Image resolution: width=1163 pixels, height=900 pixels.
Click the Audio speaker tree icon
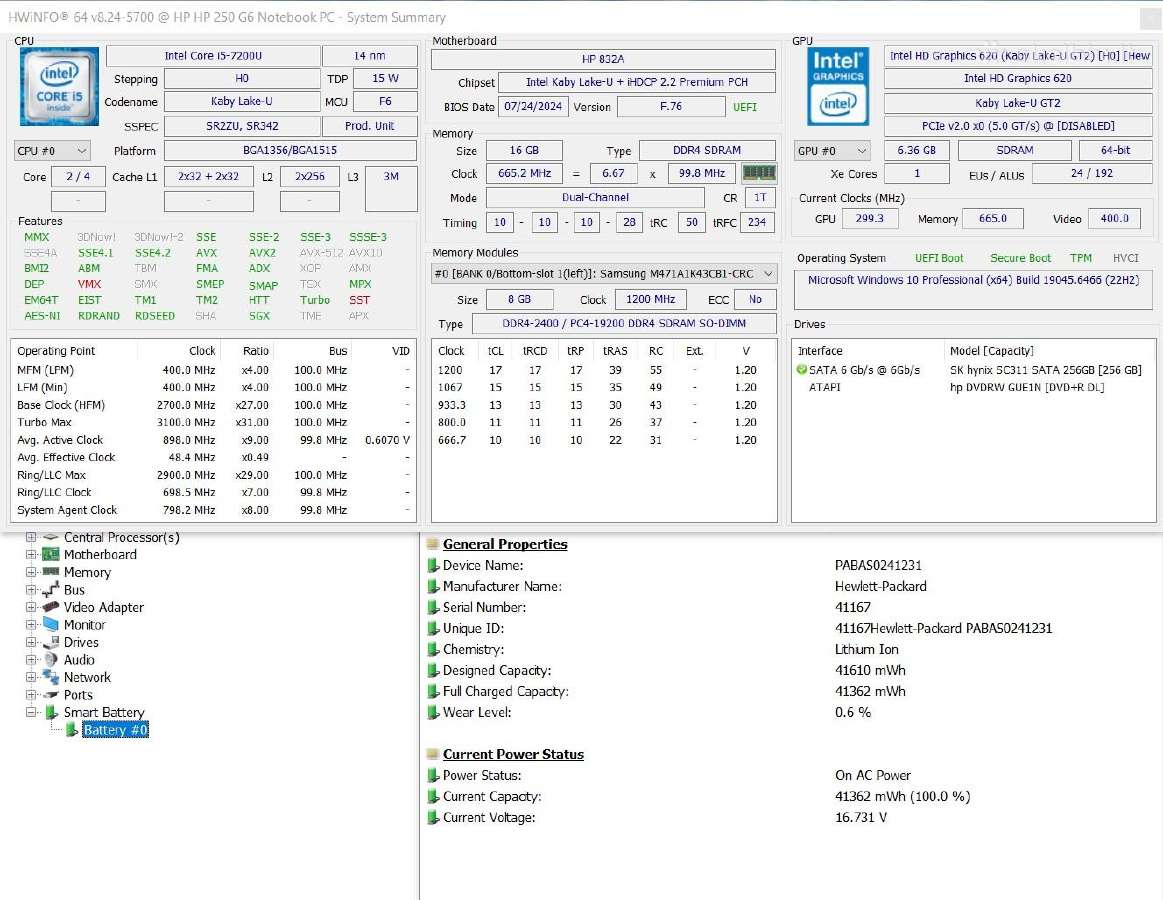pyautogui.click(x=50, y=660)
